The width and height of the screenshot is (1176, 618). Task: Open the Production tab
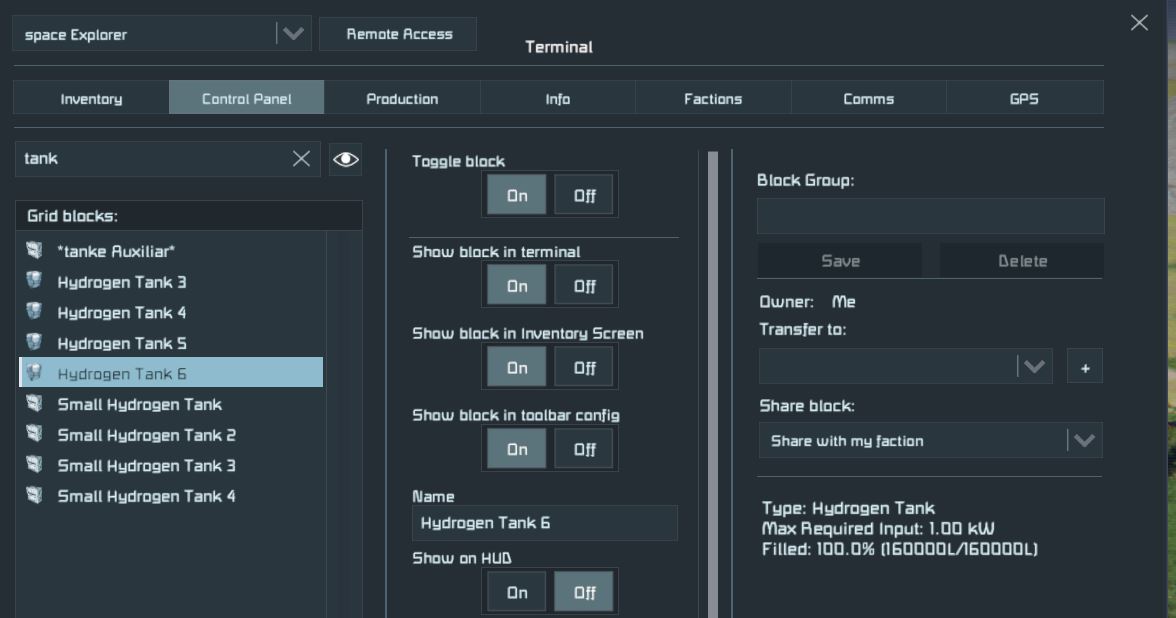tap(402, 98)
